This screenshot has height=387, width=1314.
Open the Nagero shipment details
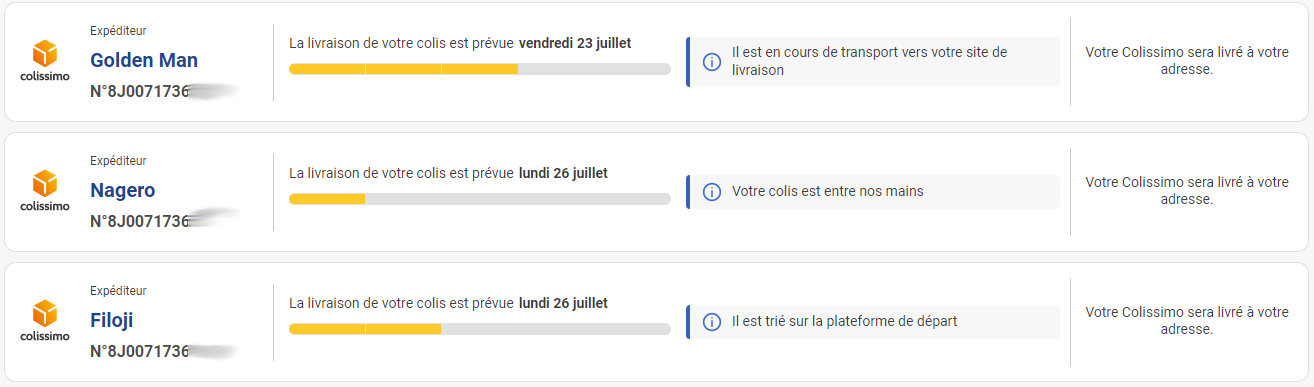point(123,190)
